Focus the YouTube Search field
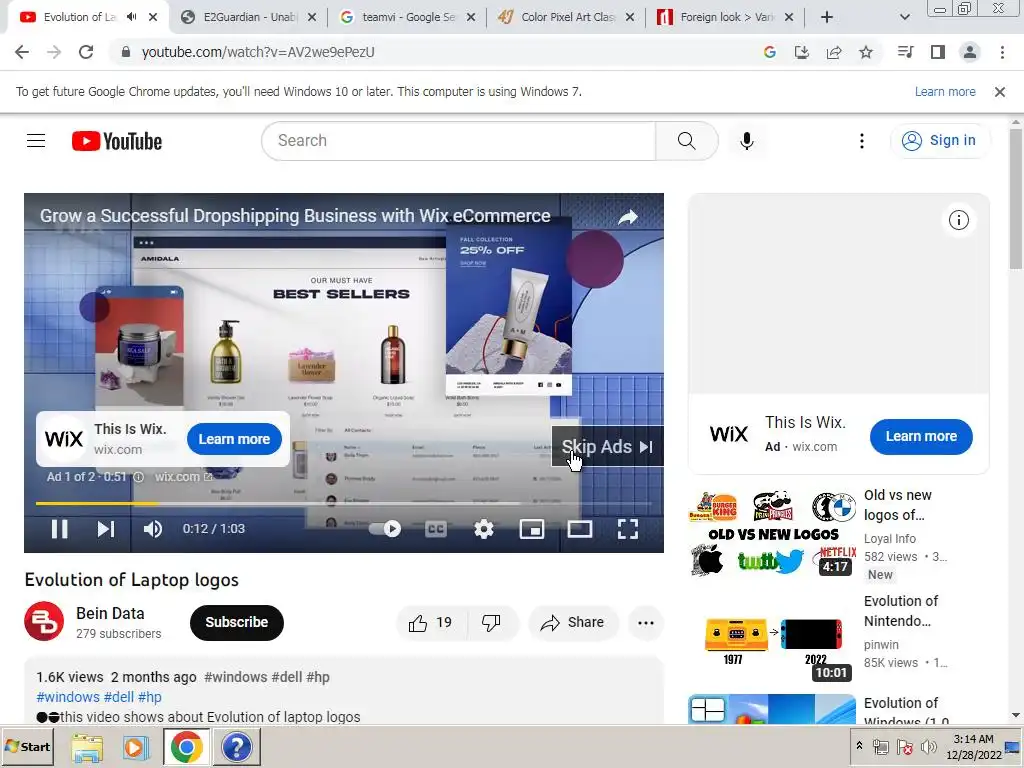1024x768 pixels. coord(458,140)
